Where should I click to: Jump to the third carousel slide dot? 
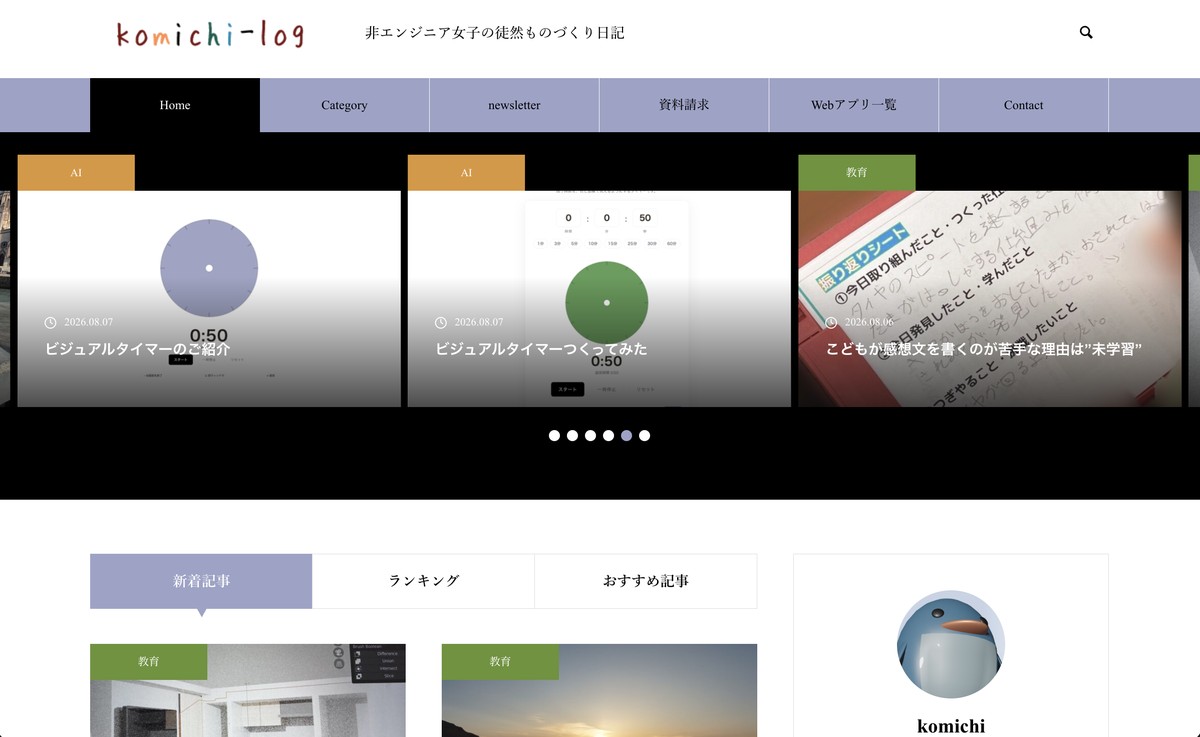click(x=590, y=436)
